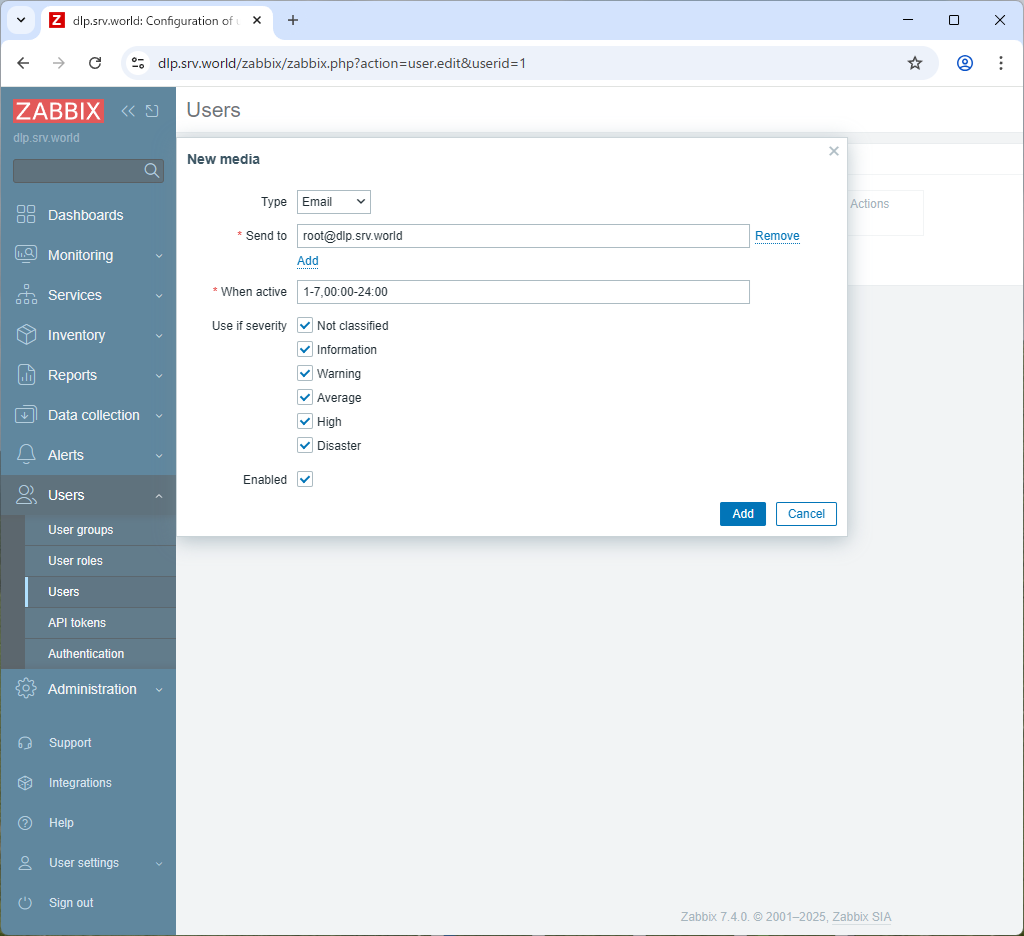Click the Reports chart icon
The width and height of the screenshot is (1024, 936).
pos(26,374)
